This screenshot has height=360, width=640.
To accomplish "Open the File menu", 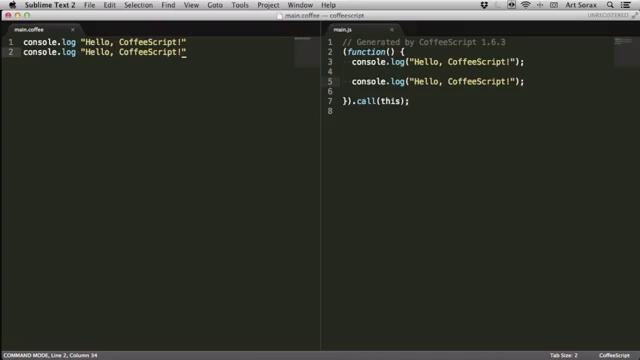I will point(89,5).
